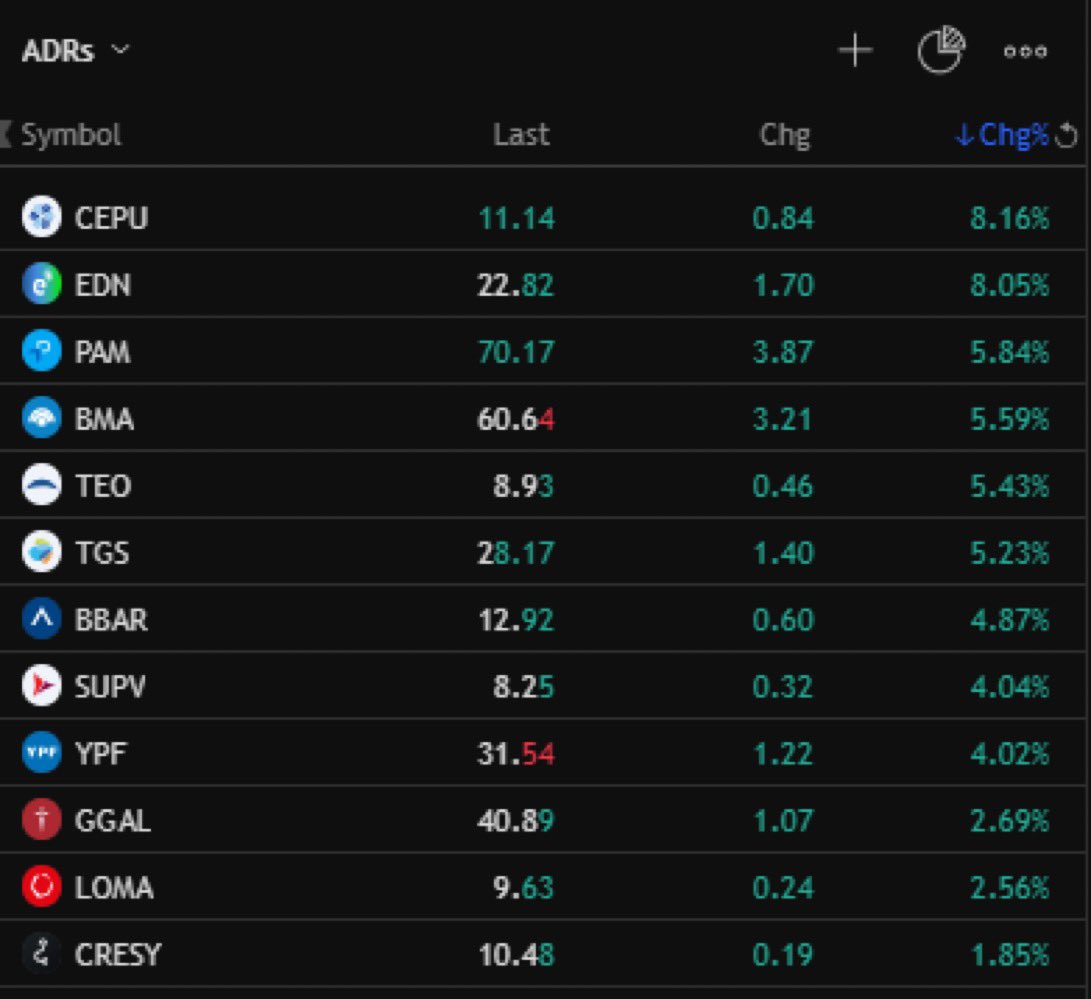
Task: Click the CEPU logo icon
Action: (x=42, y=217)
